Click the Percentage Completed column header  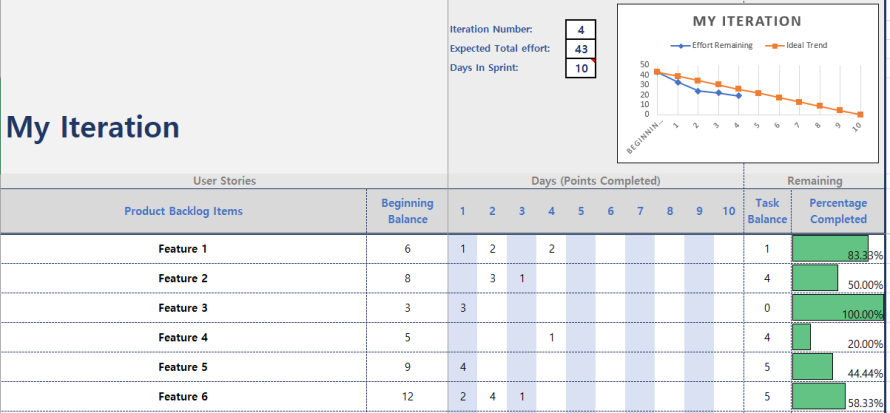(x=838, y=211)
